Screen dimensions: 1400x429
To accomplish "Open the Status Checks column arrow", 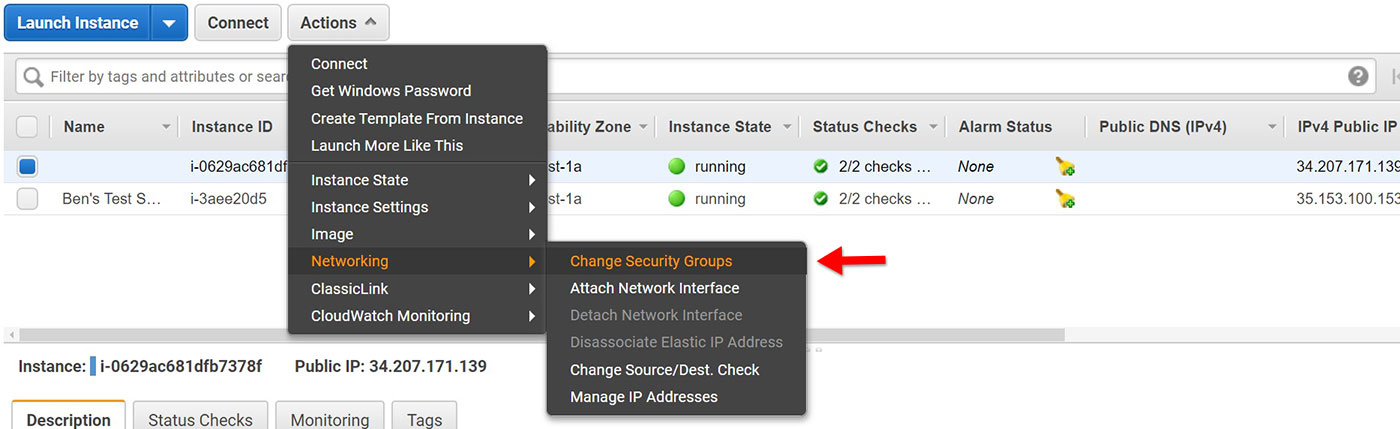I will coord(933,127).
